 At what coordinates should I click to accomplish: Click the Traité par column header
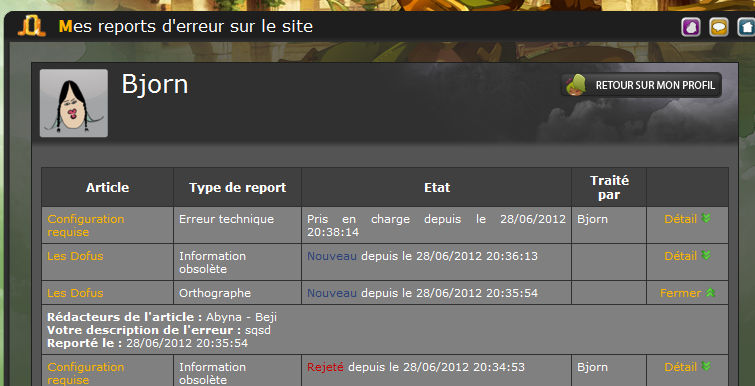click(609, 188)
